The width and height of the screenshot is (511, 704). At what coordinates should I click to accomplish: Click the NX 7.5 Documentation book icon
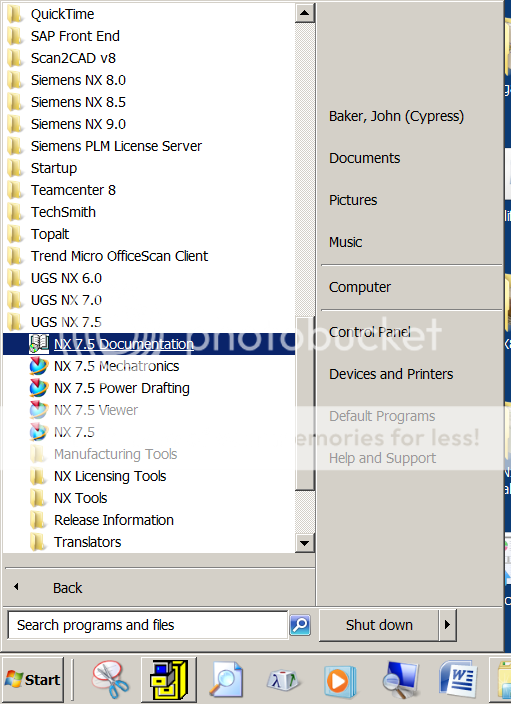point(39,344)
